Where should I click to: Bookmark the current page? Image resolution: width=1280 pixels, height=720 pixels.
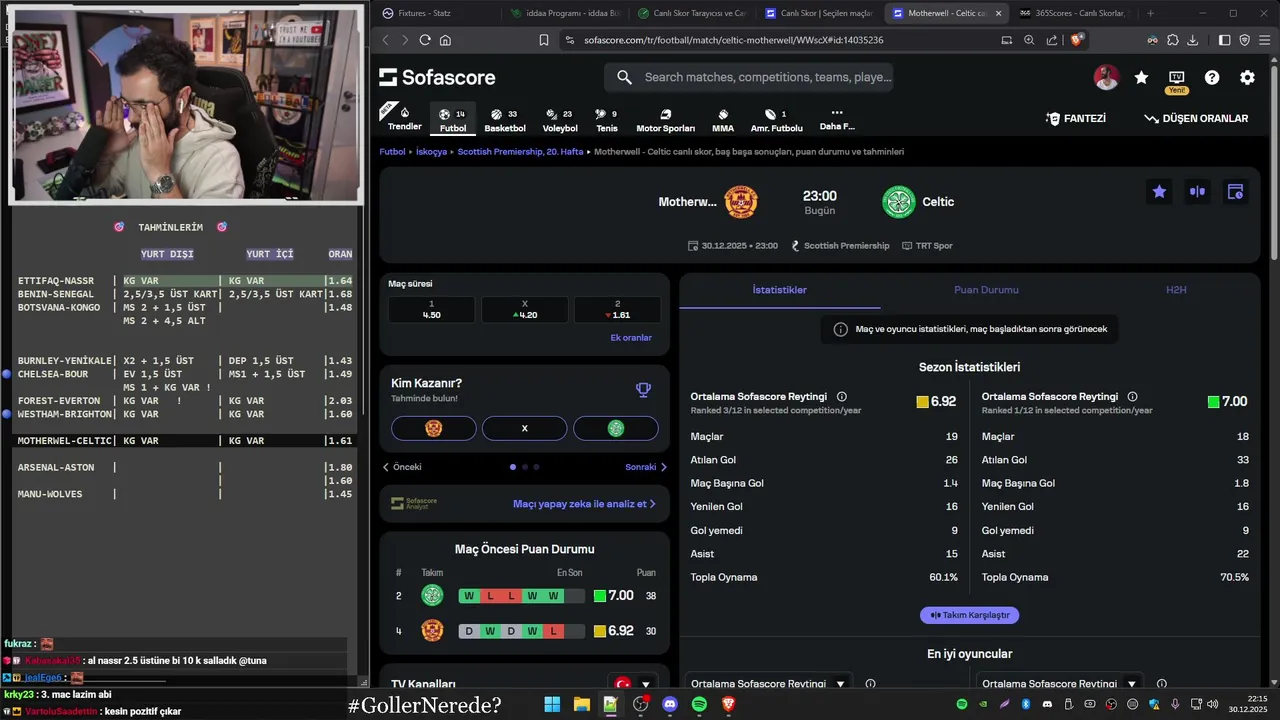pyautogui.click(x=544, y=40)
